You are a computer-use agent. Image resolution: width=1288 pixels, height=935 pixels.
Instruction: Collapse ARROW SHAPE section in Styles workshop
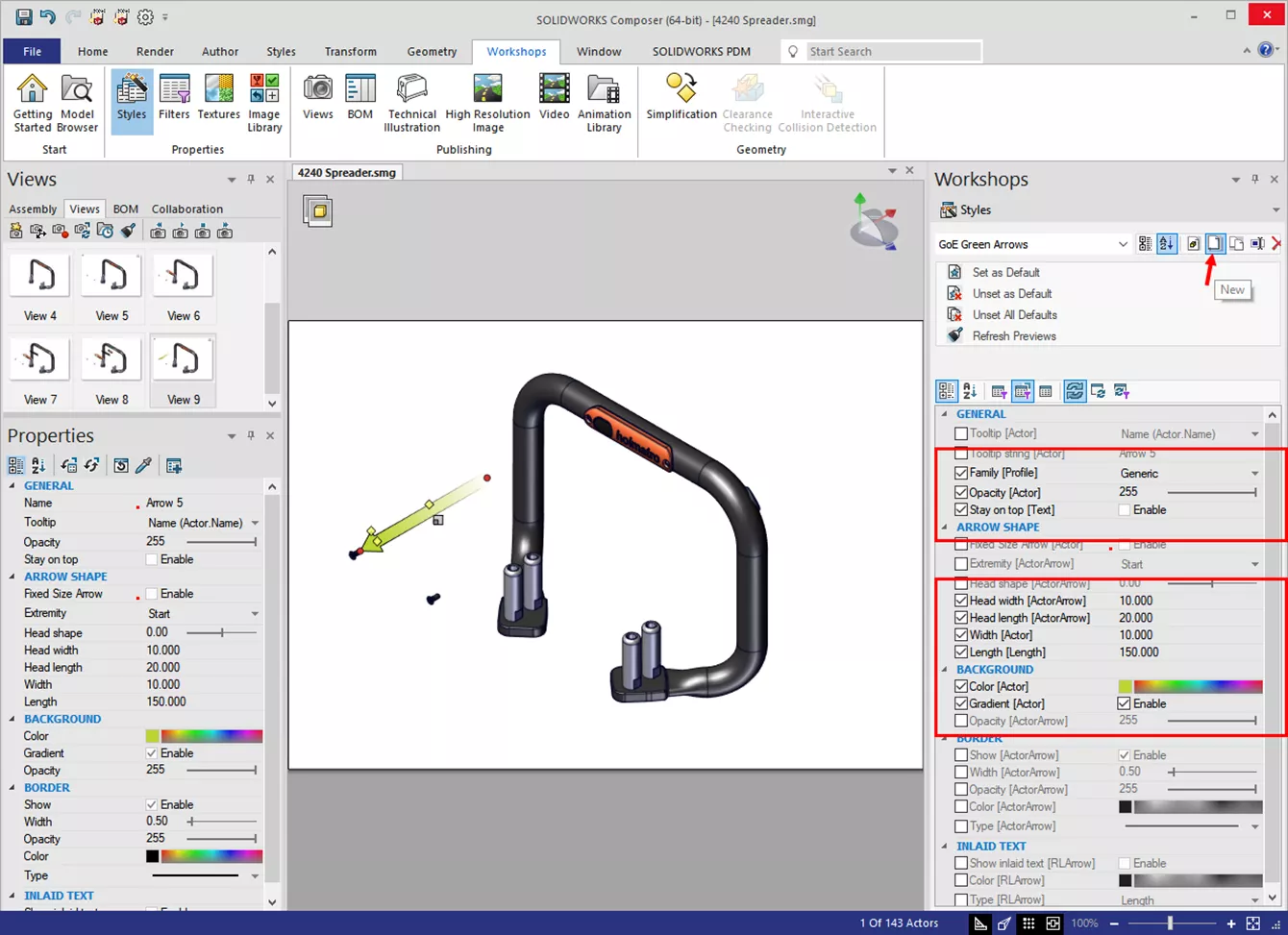945,527
